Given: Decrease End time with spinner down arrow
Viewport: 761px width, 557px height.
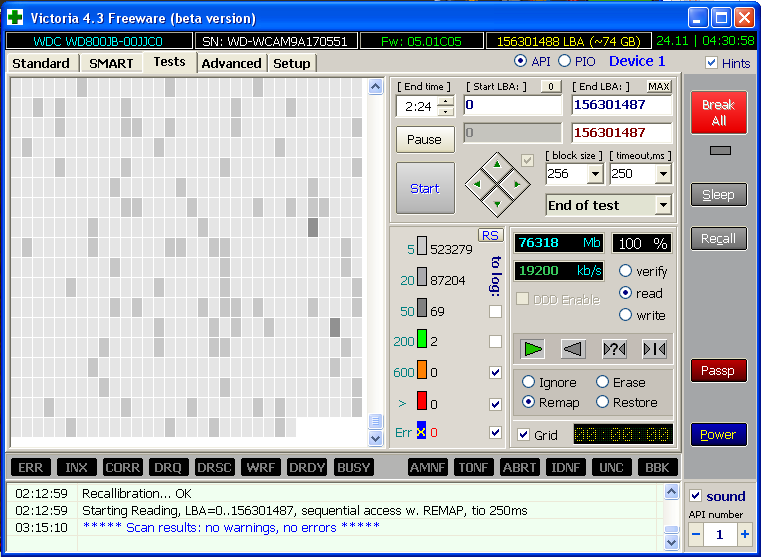Looking at the screenshot, I should tap(446, 111).
